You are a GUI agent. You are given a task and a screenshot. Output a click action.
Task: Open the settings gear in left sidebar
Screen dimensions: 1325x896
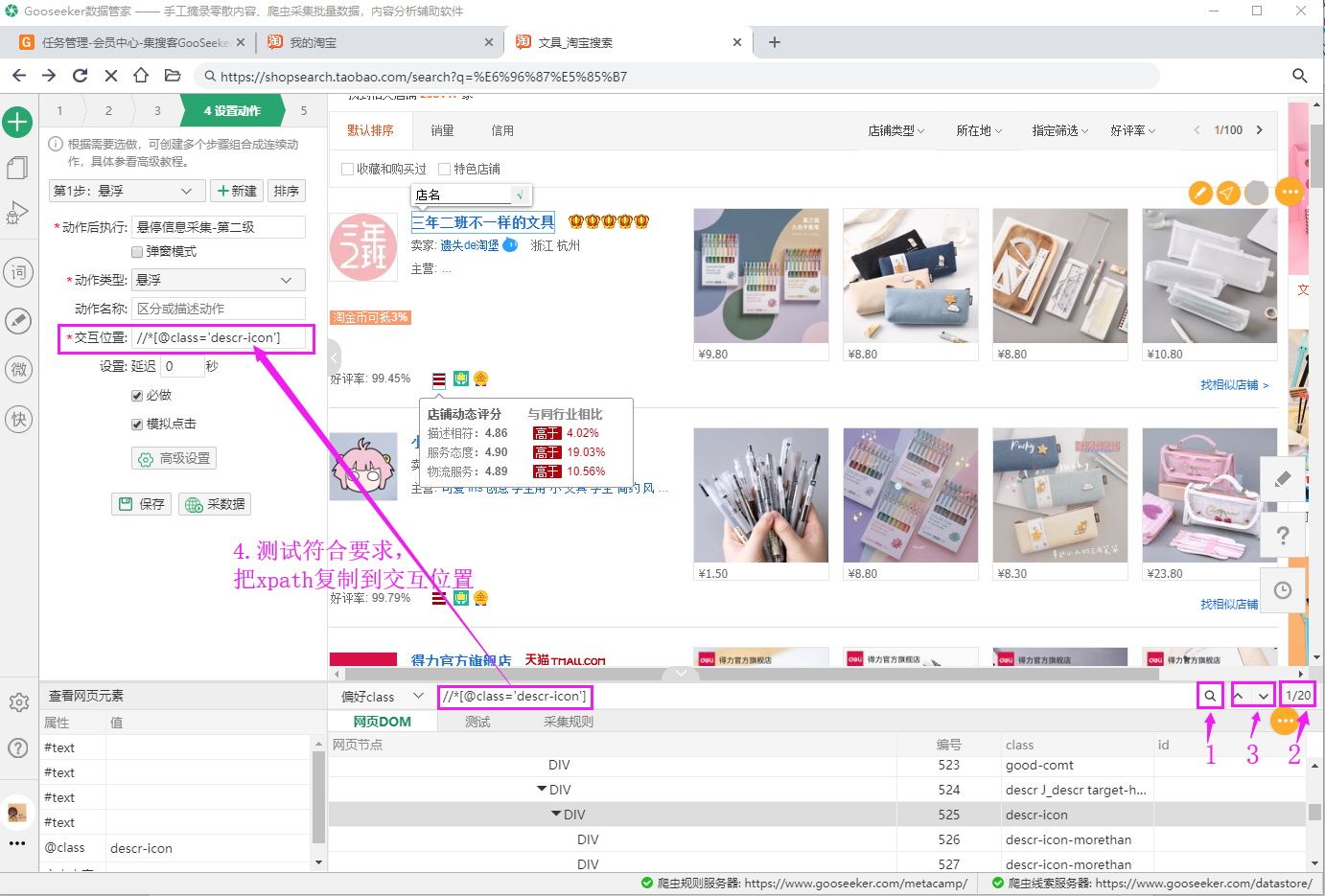tap(18, 702)
